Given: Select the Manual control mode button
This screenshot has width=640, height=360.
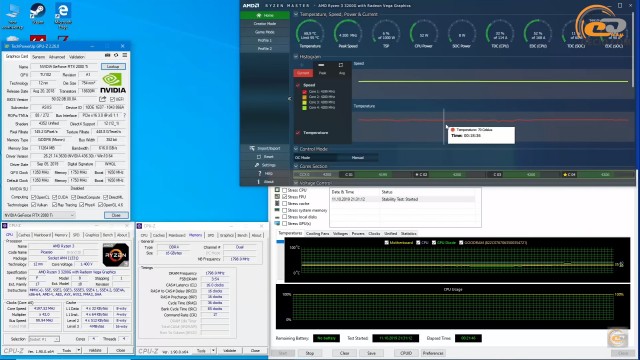Looking at the screenshot, I should pos(358,158).
